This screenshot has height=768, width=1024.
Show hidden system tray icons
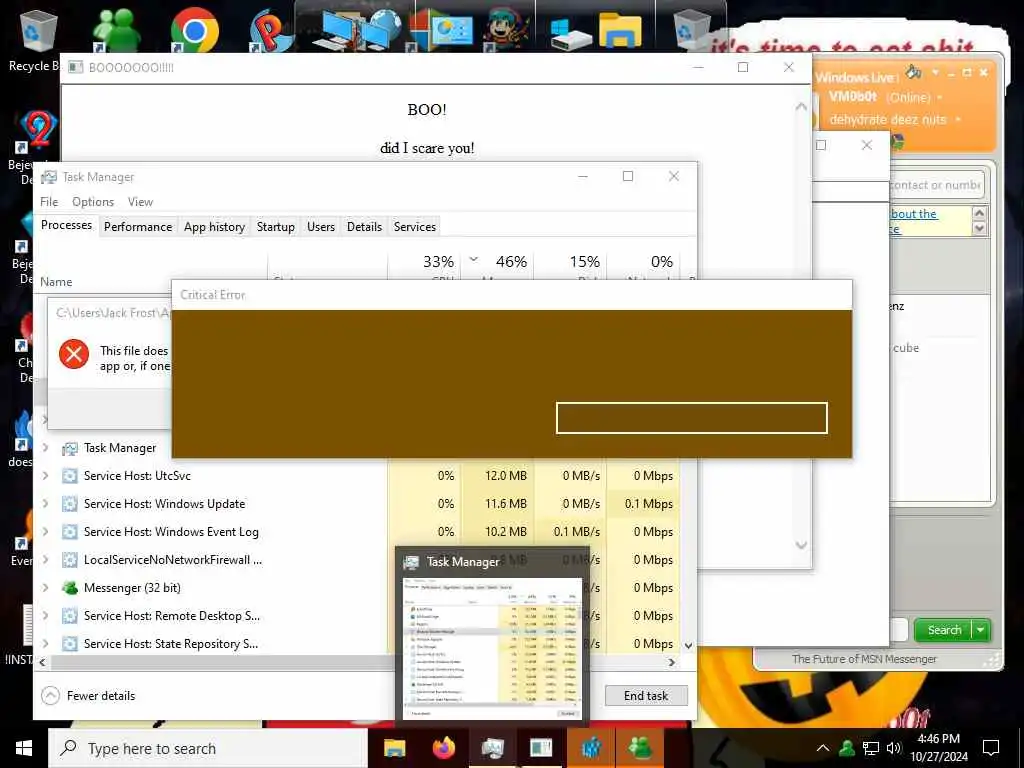(x=823, y=748)
